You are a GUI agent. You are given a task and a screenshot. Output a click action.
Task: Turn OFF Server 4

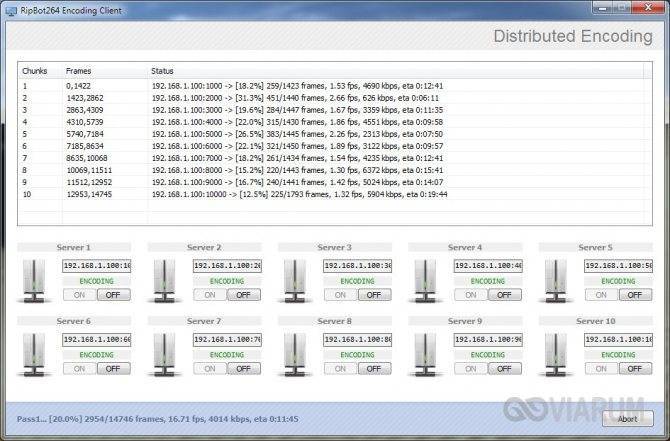(505, 295)
